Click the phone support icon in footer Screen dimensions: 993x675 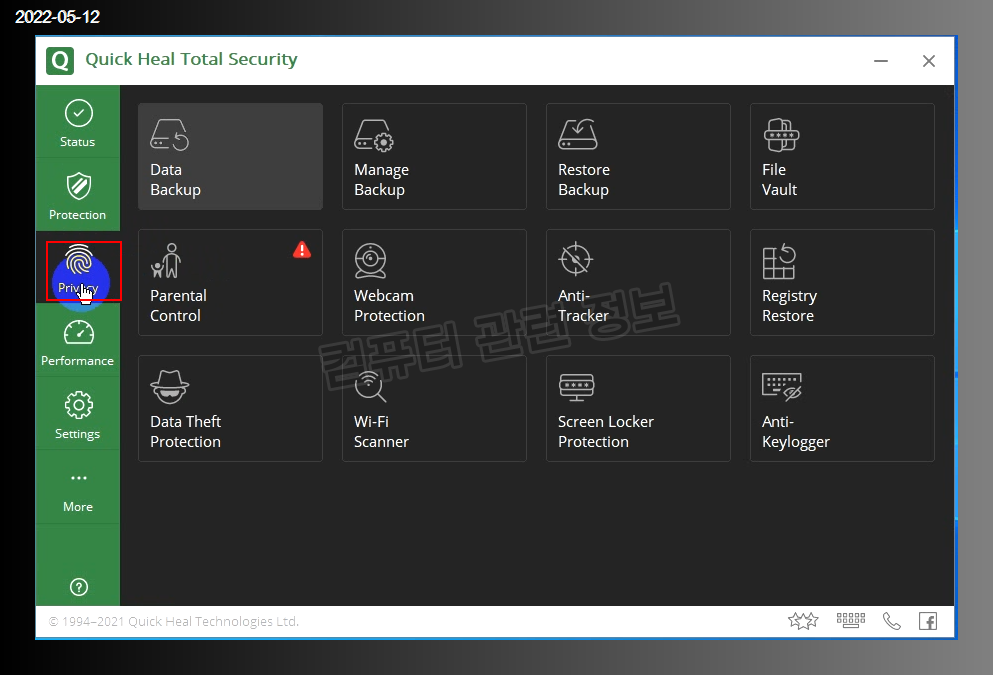(x=892, y=621)
